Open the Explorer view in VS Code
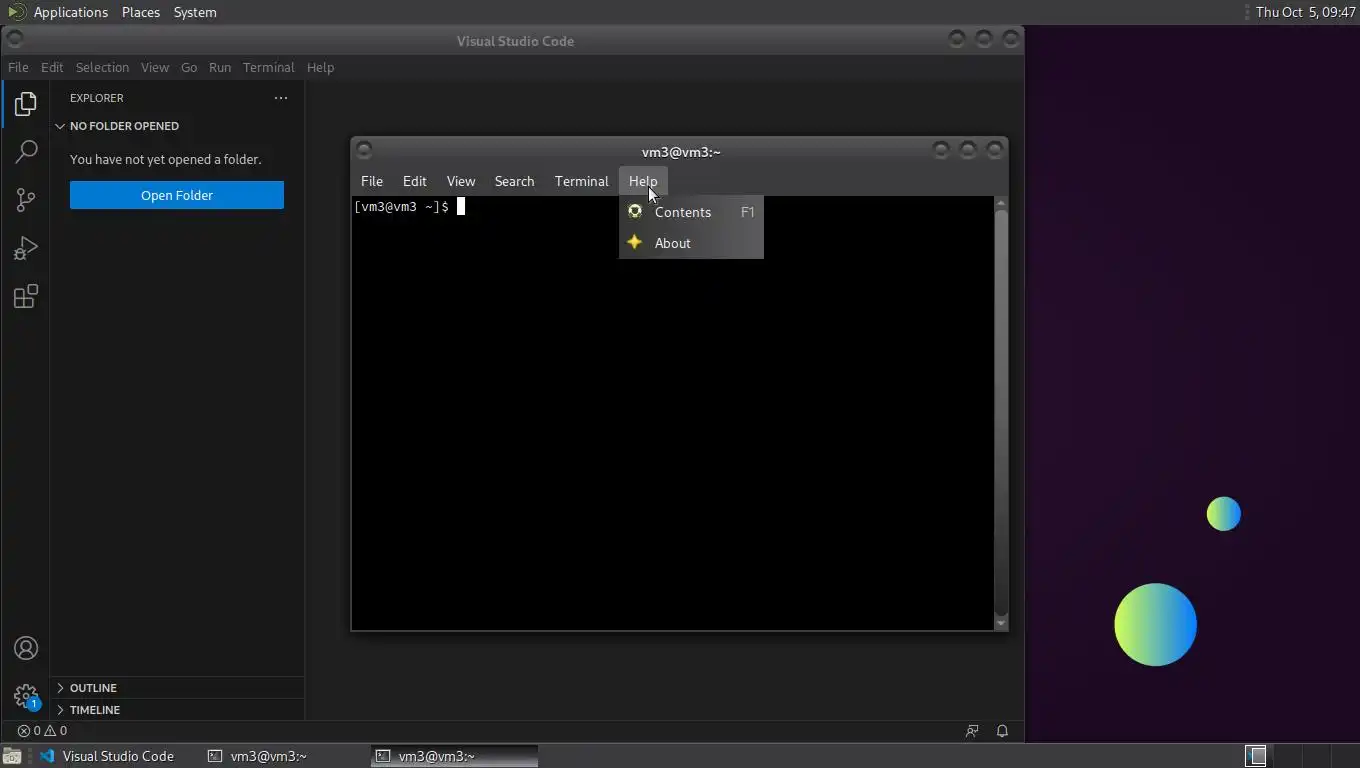This screenshot has height=768, width=1360. [x=26, y=104]
